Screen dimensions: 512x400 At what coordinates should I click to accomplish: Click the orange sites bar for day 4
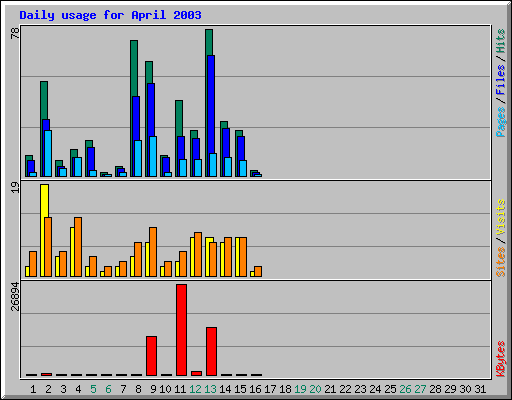[78, 247]
